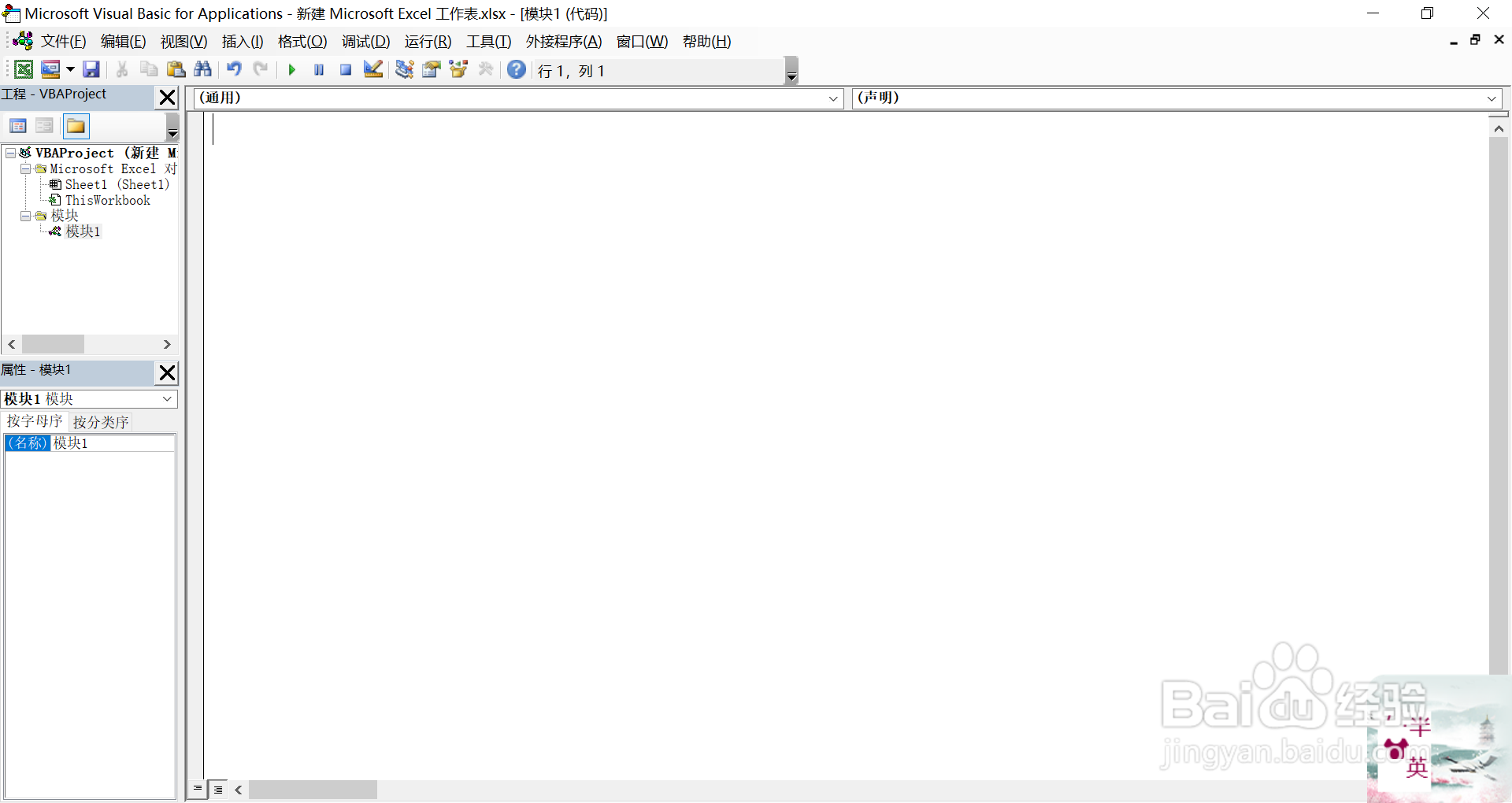This screenshot has width=1512, height=803.
Task: Open the 帮助(H) menu
Action: (706, 42)
